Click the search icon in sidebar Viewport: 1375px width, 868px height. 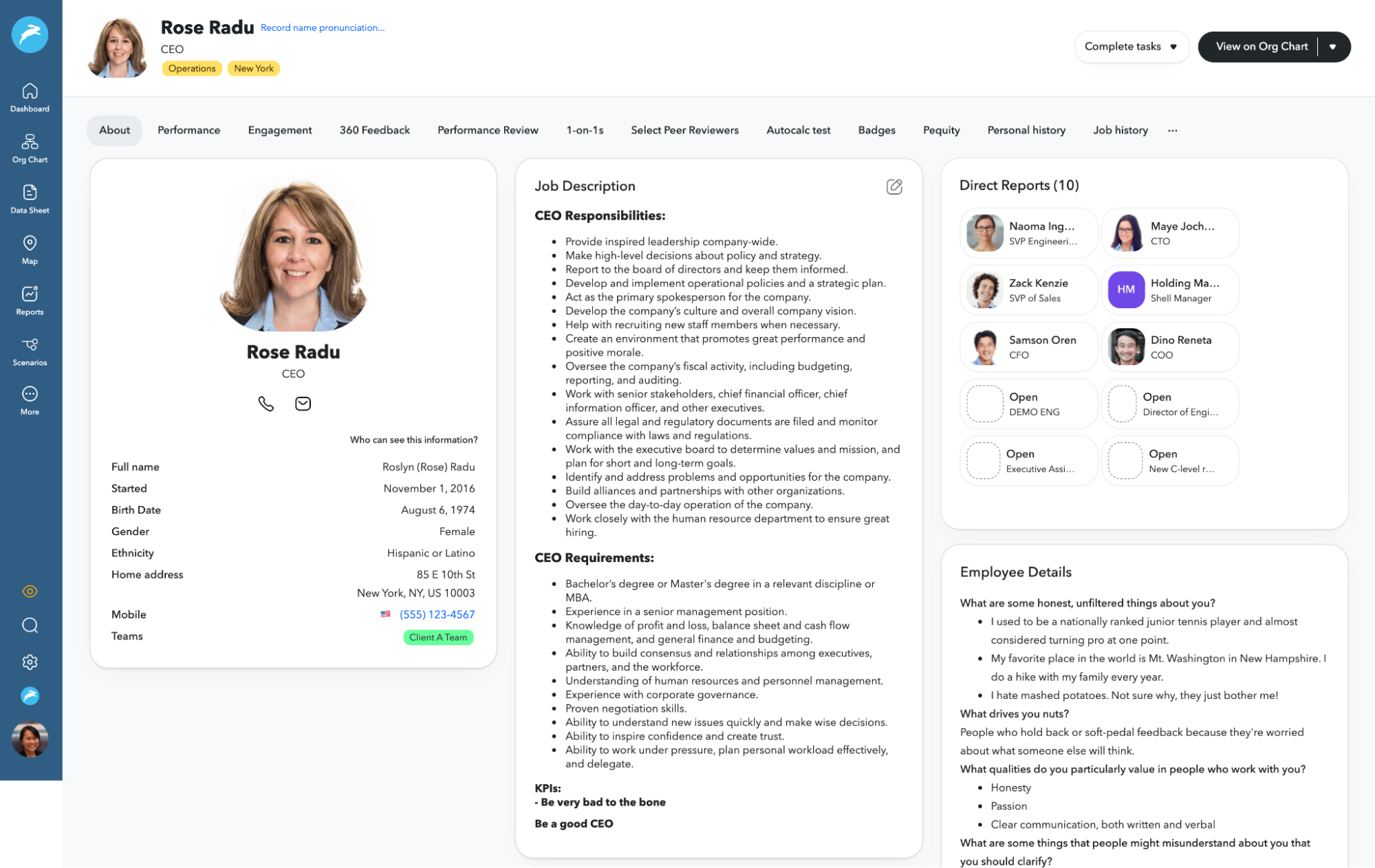pos(30,625)
